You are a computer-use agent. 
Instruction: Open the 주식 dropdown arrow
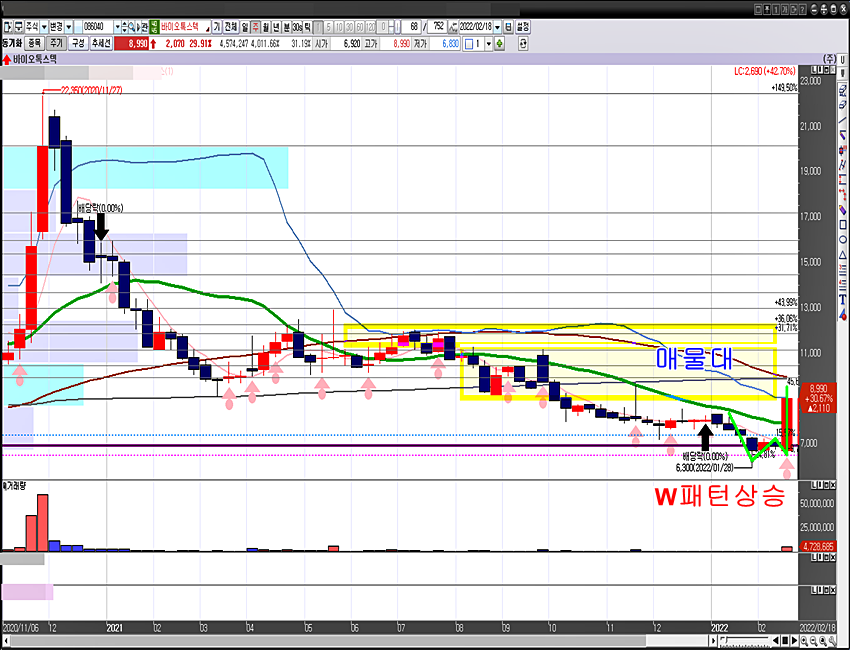44,27
